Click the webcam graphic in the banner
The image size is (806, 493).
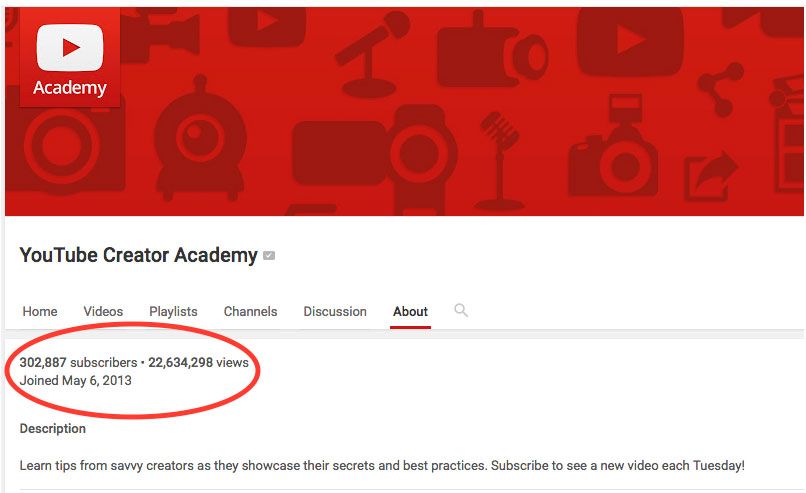pos(199,139)
